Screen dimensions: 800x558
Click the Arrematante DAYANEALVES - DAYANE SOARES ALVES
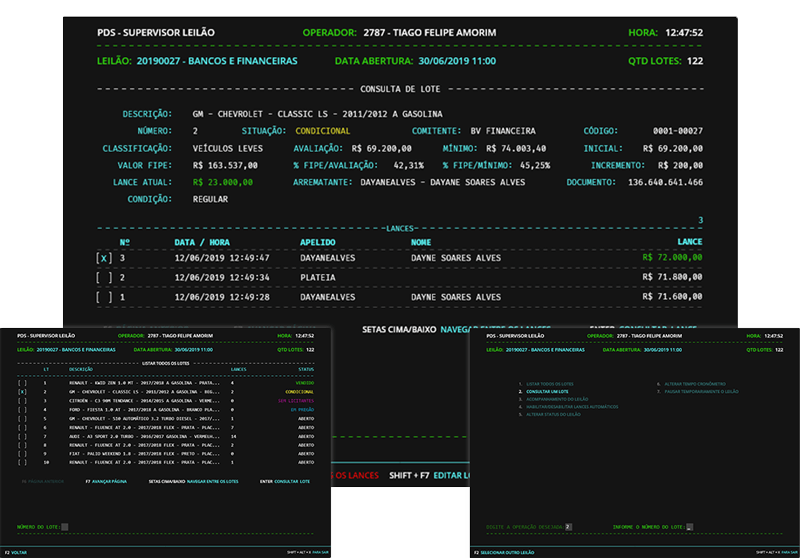(x=442, y=182)
